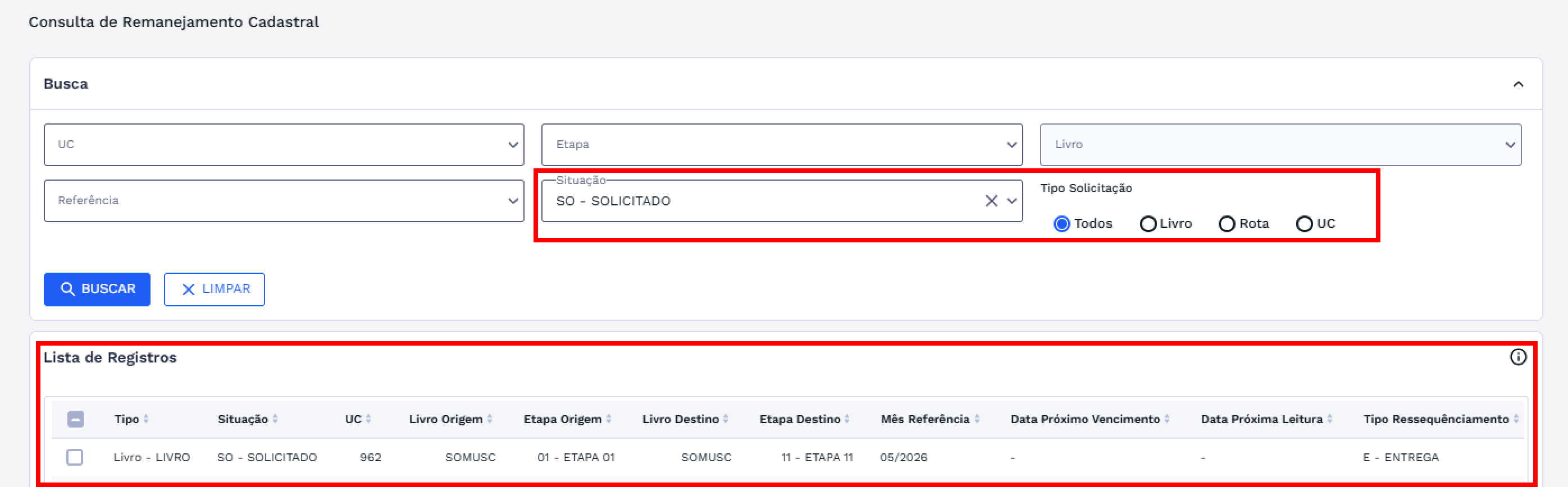Screen dimensions: 1568x487
Task: Open the Livro dropdown filter
Action: [1280, 145]
